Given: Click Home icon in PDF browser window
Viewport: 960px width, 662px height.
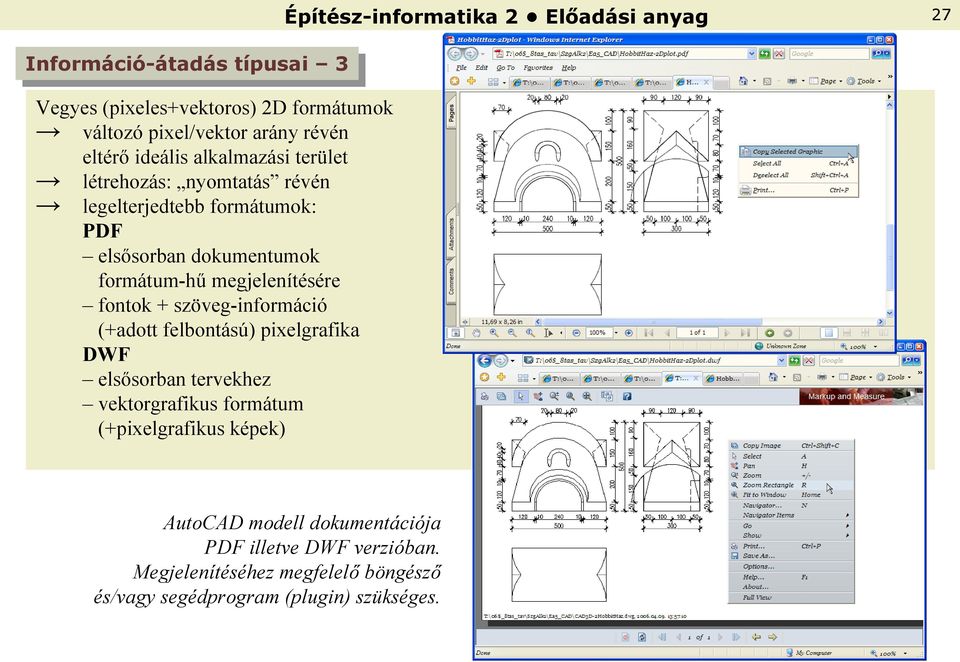Looking at the screenshot, I should 743,81.
